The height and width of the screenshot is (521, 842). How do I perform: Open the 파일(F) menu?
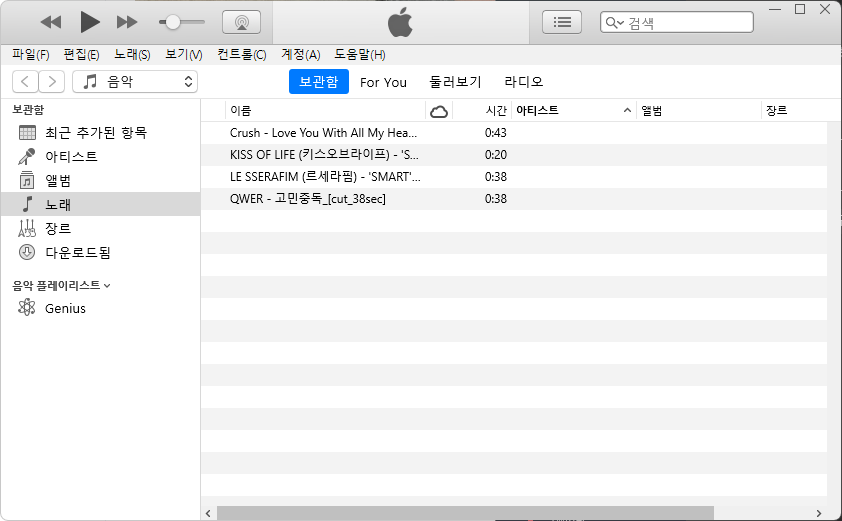coord(31,54)
